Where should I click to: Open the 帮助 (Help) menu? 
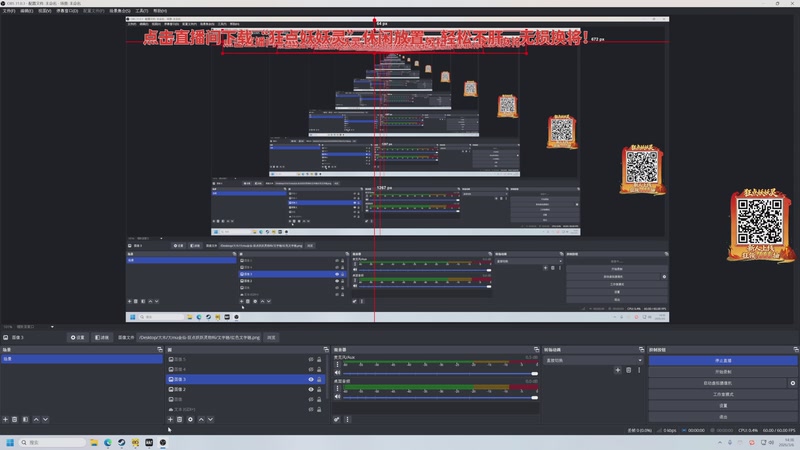tap(160, 11)
